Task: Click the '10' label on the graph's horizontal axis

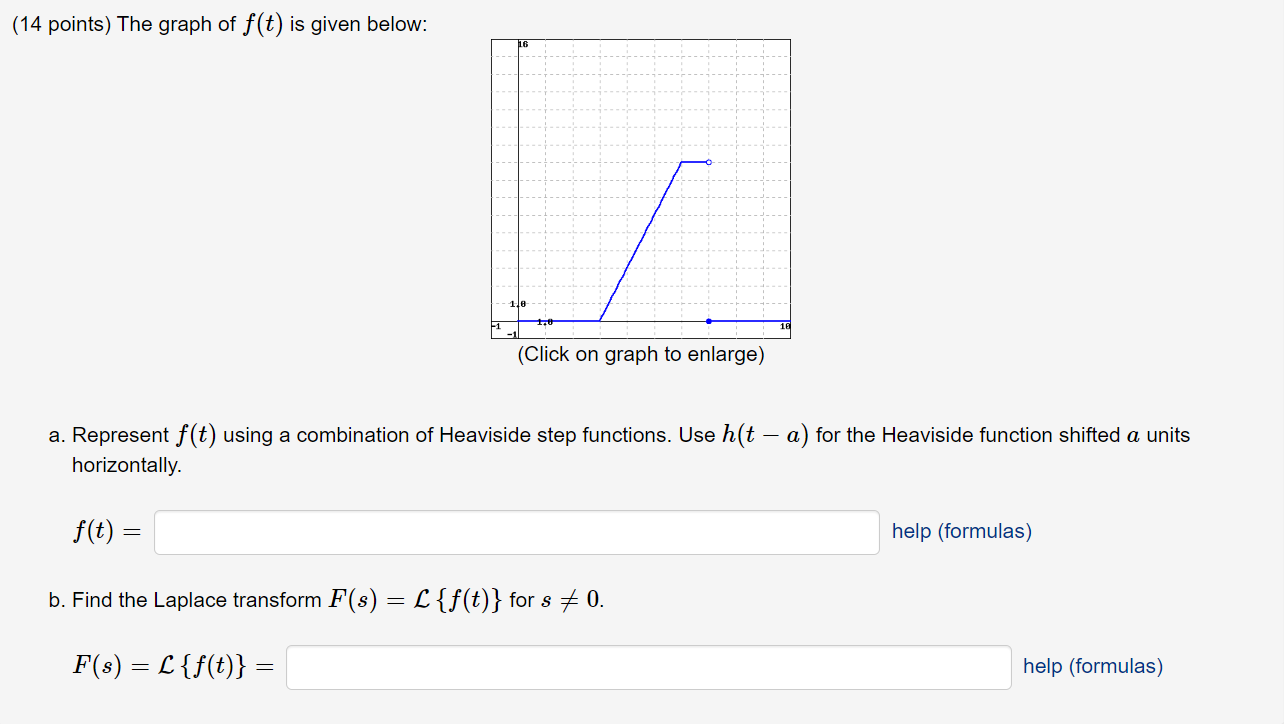Action: pyautogui.click(x=784, y=325)
